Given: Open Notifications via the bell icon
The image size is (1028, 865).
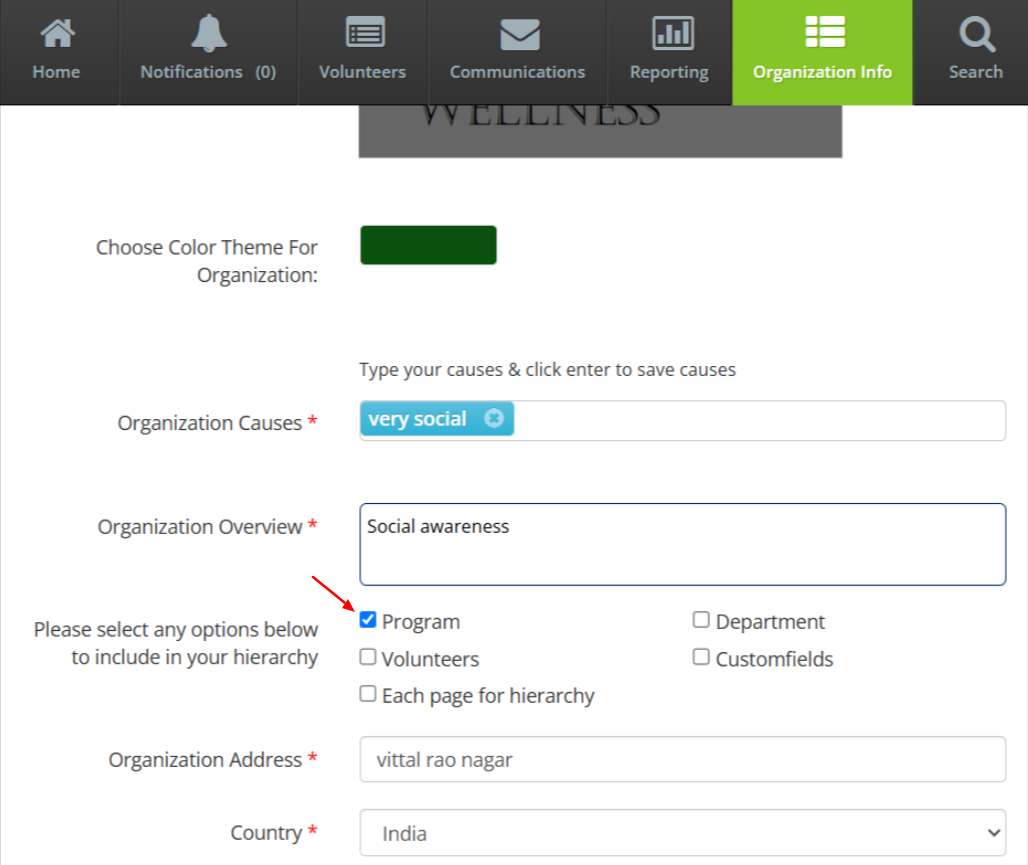Looking at the screenshot, I should pos(208,32).
